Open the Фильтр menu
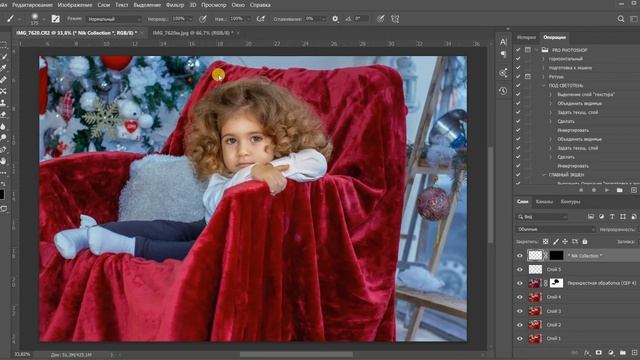 point(175,5)
